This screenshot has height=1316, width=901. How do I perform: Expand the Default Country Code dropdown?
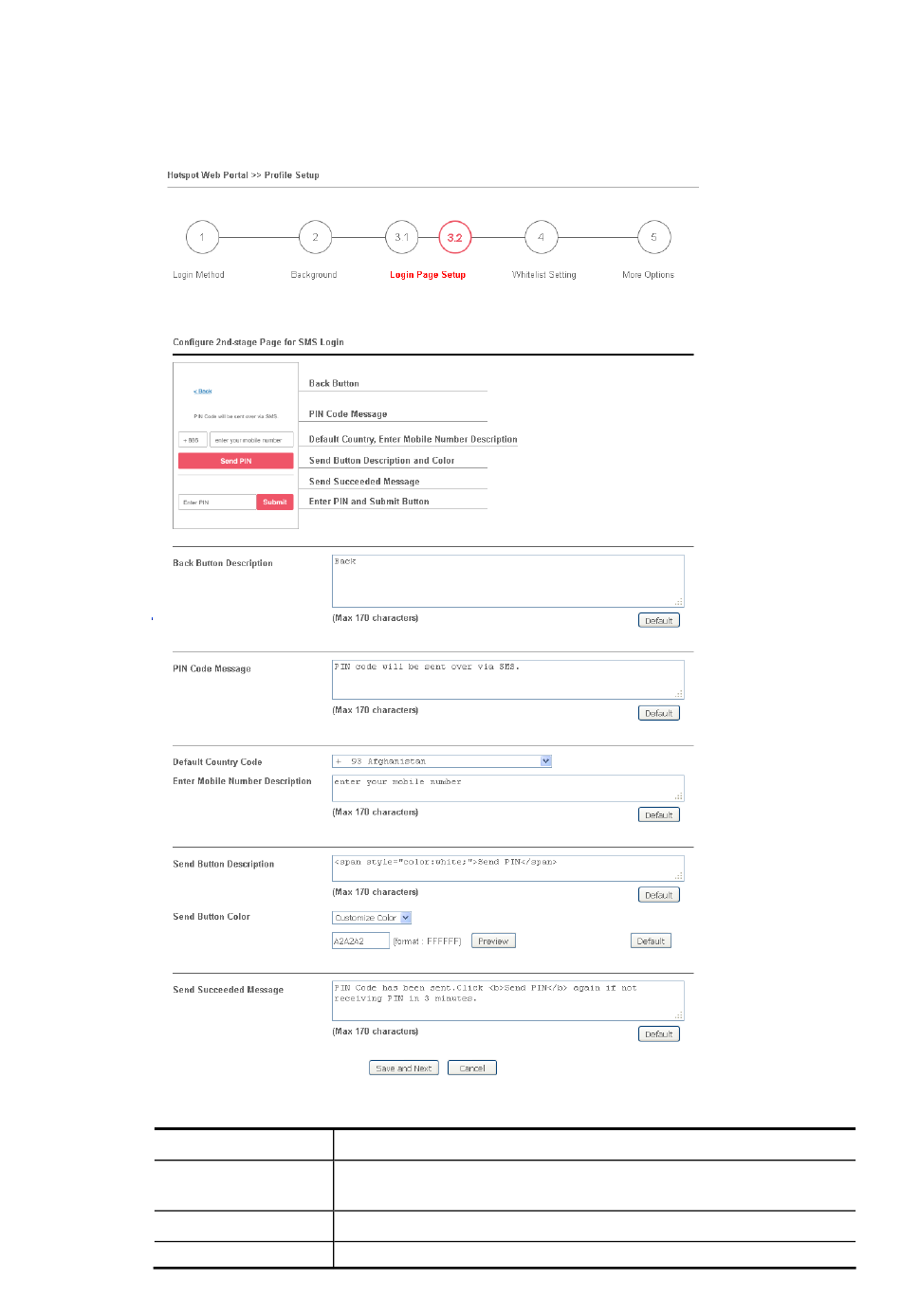pyautogui.click(x=442, y=761)
